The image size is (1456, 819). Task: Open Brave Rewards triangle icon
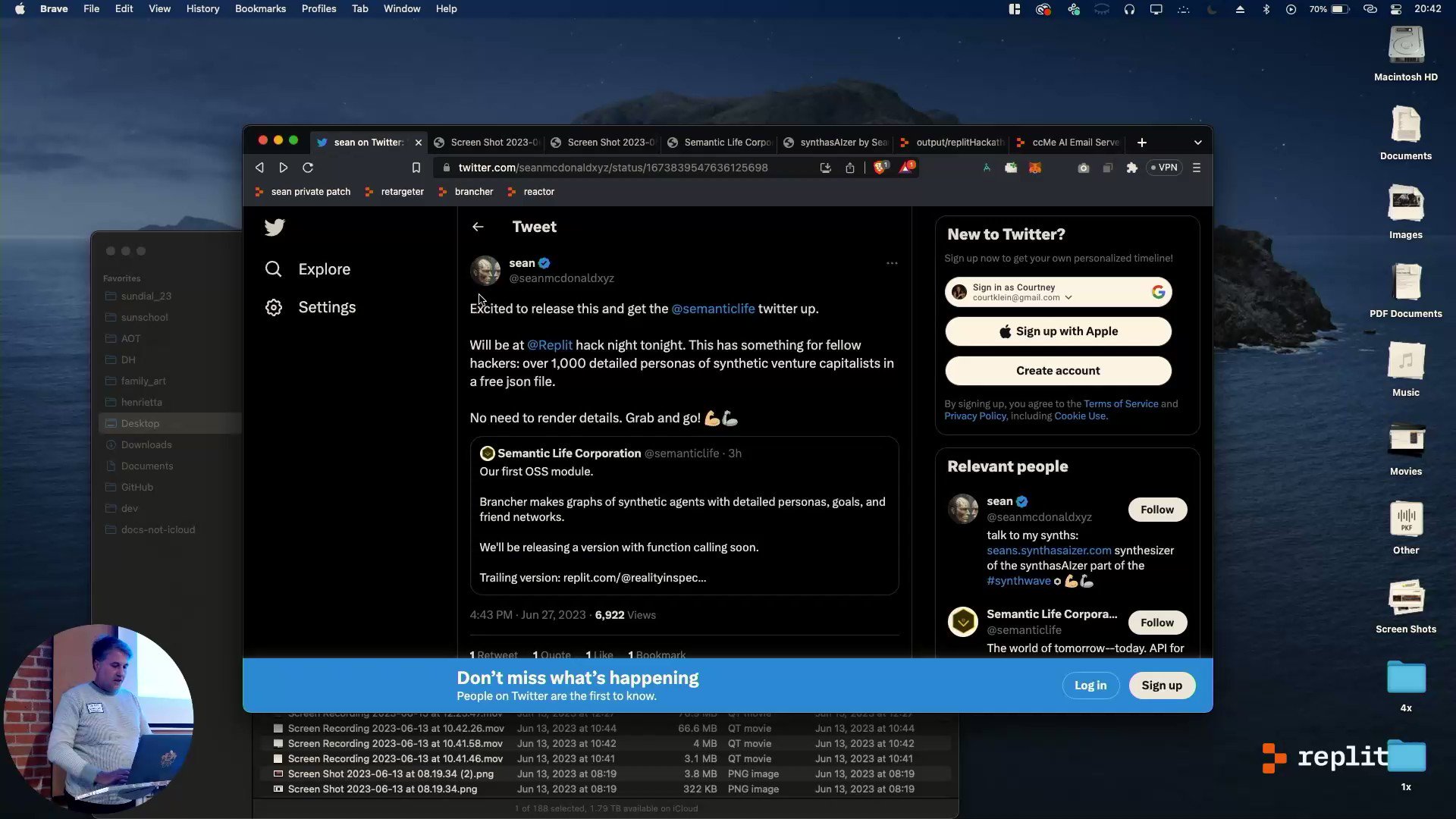[906, 168]
